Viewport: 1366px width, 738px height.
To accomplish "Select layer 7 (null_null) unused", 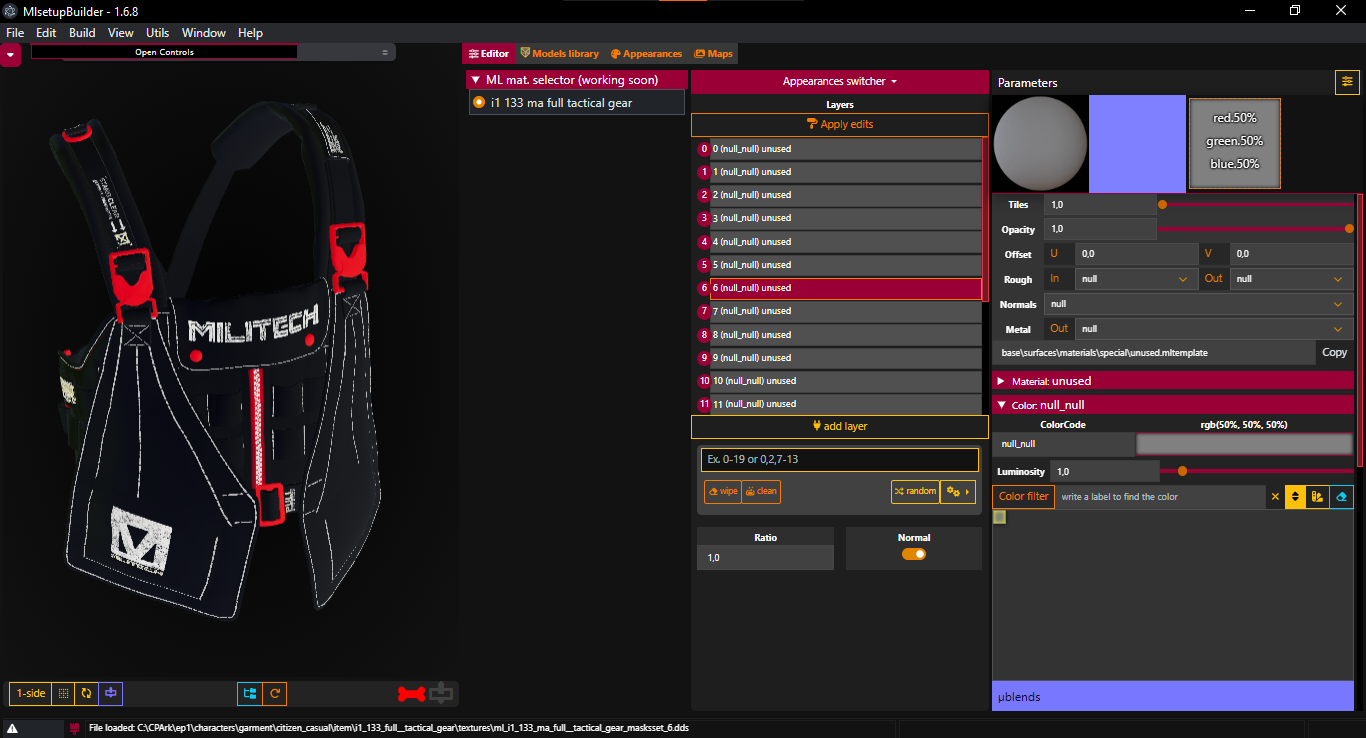I will 846,311.
